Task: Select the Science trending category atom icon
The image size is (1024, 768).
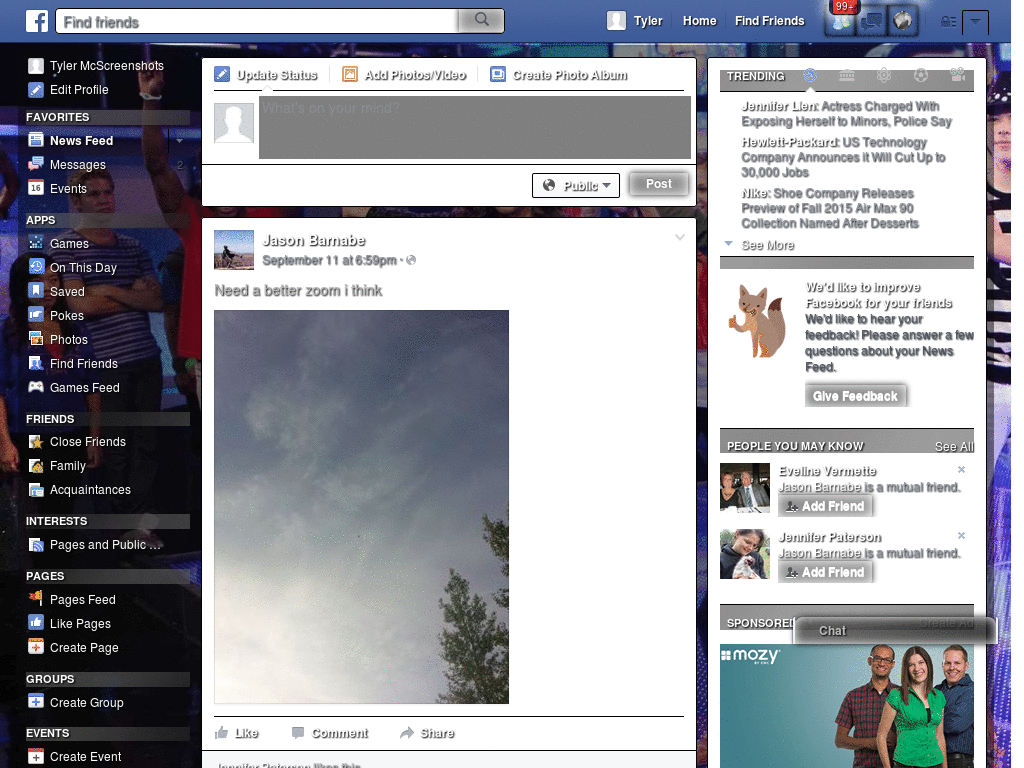Action: (885, 76)
